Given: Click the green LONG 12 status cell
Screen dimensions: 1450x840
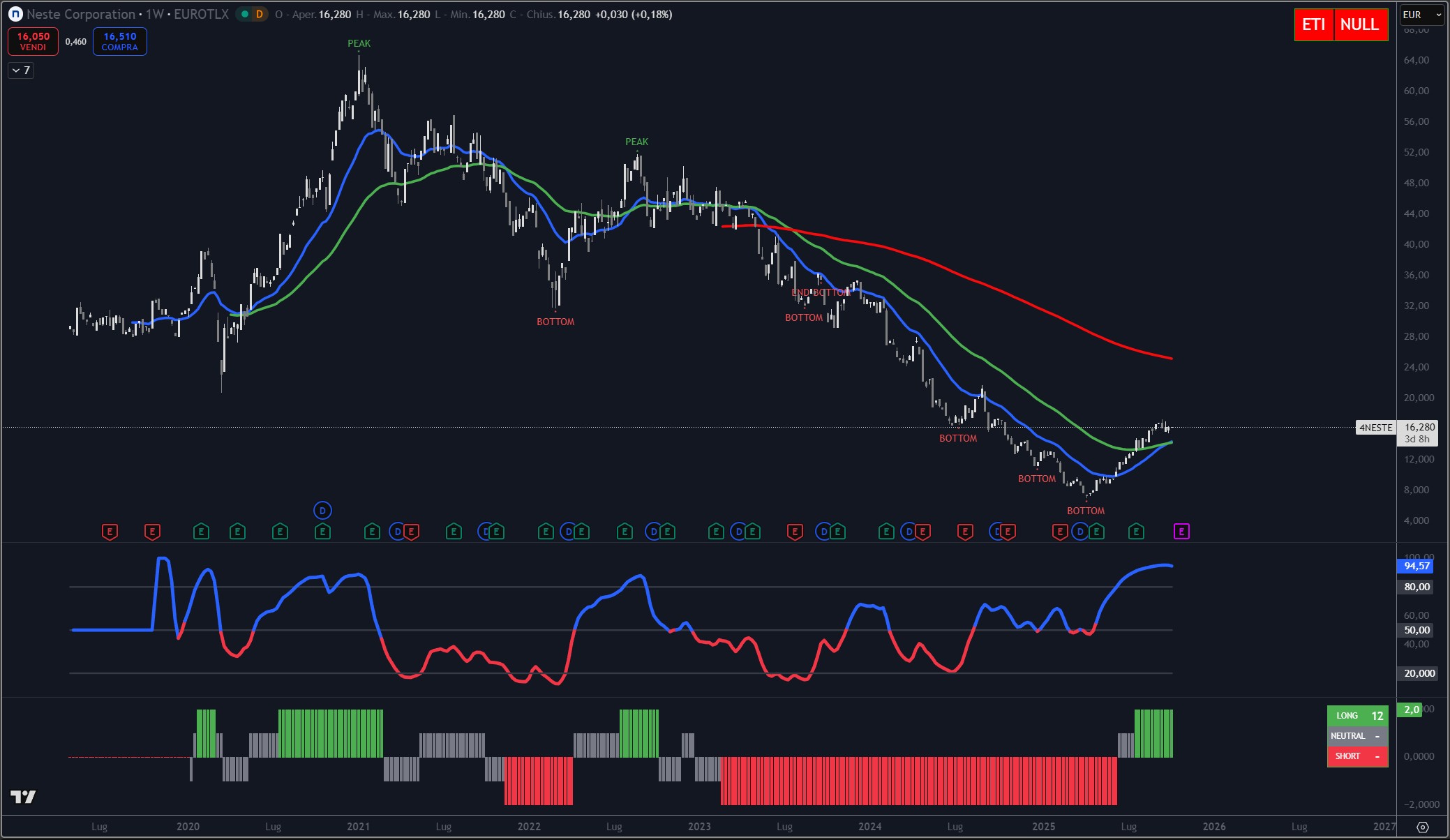Looking at the screenshot, I should pyautogui.click(x=1357, y=716).
